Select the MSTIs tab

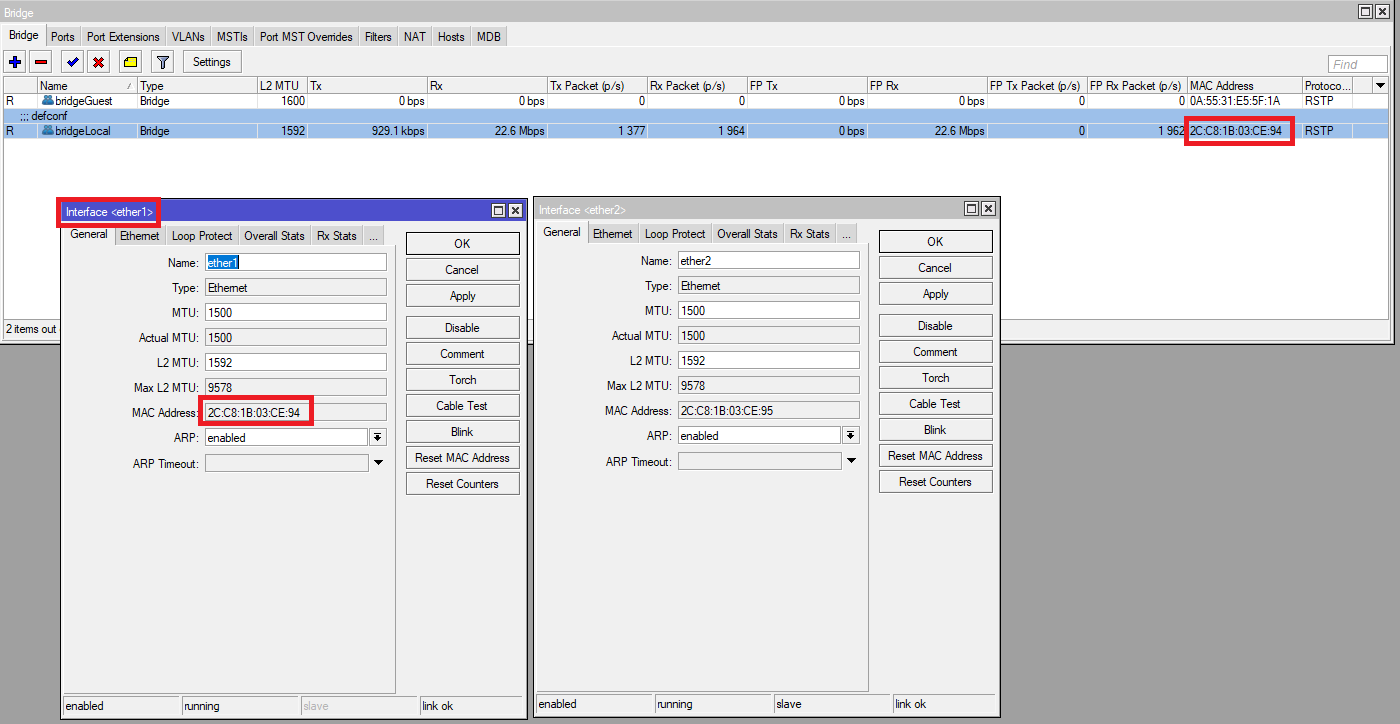[232, 37]
